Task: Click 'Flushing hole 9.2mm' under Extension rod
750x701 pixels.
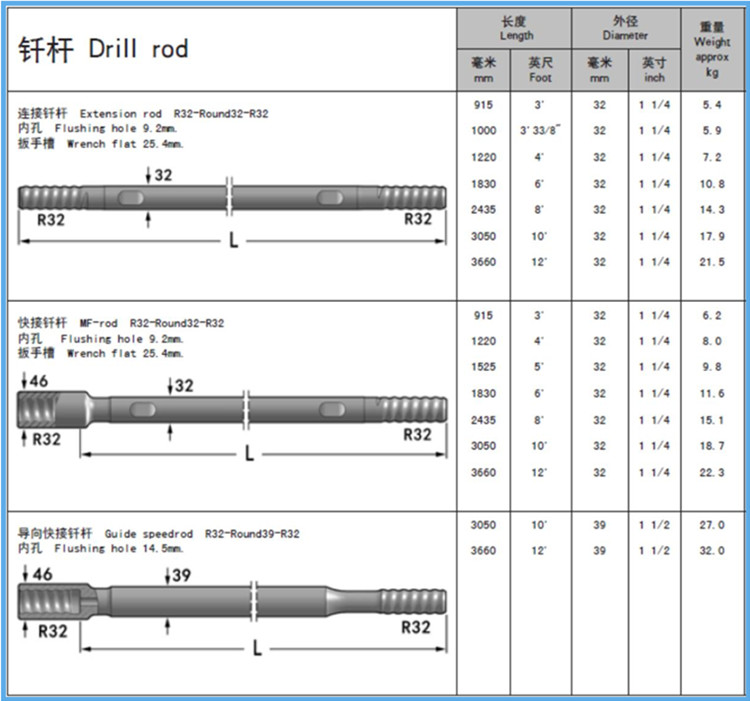Action: pos(116,128)
